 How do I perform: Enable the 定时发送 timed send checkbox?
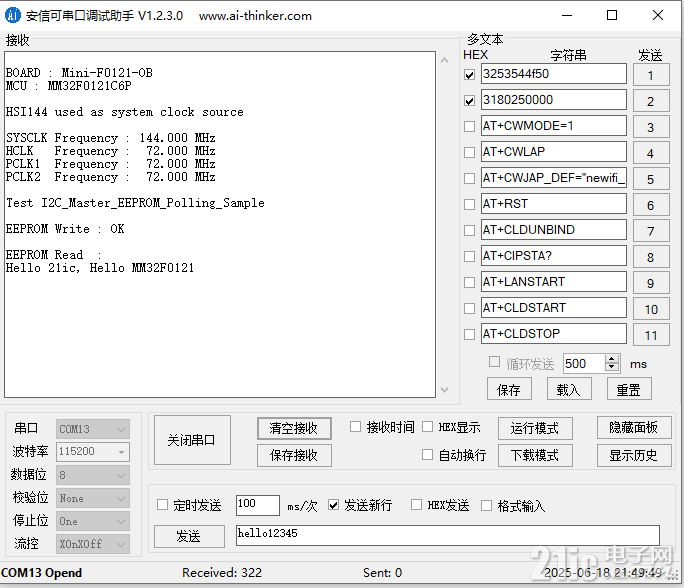coord(162,505)
